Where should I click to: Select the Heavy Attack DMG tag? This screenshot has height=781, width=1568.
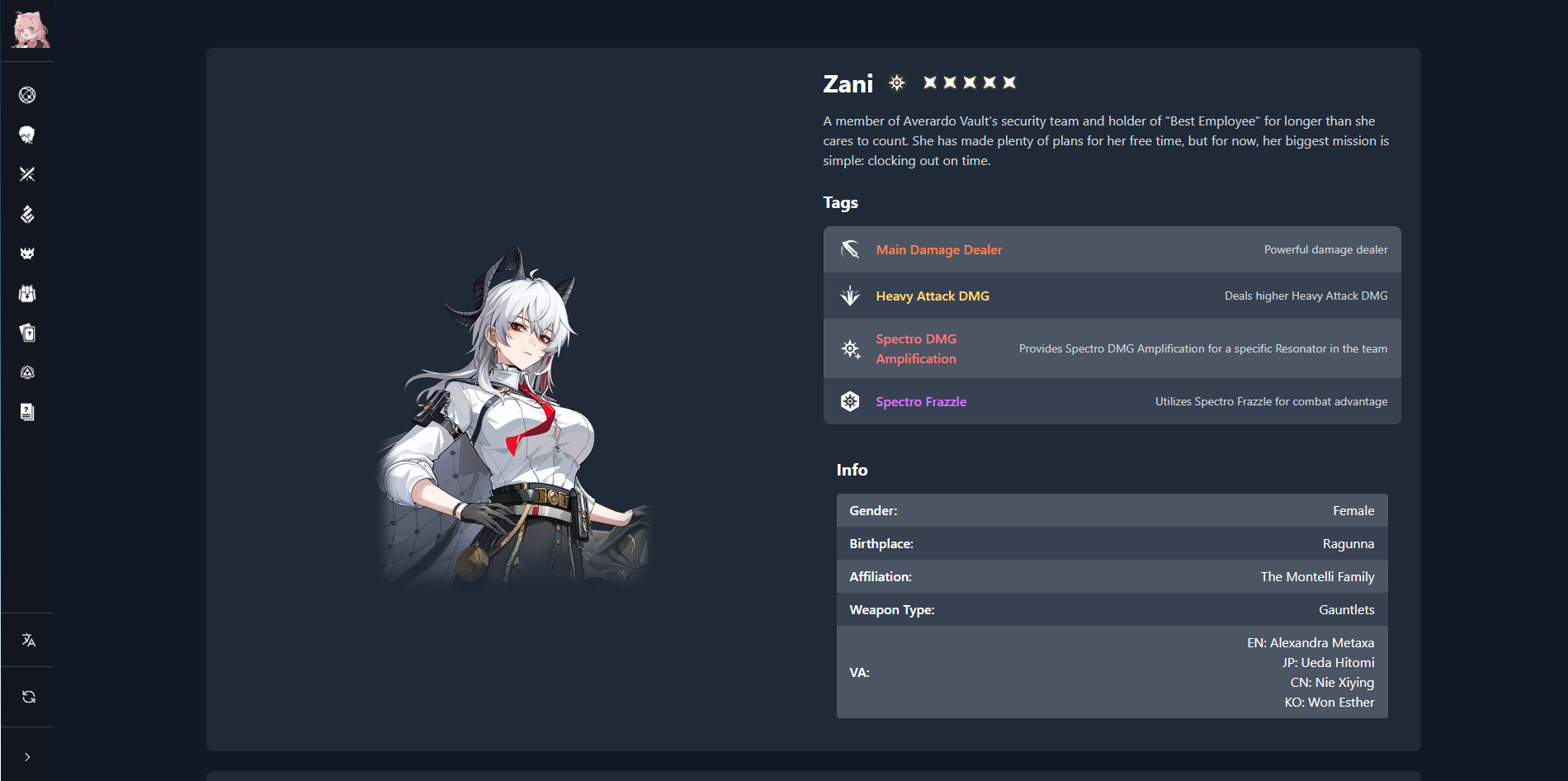(1112, 296)
